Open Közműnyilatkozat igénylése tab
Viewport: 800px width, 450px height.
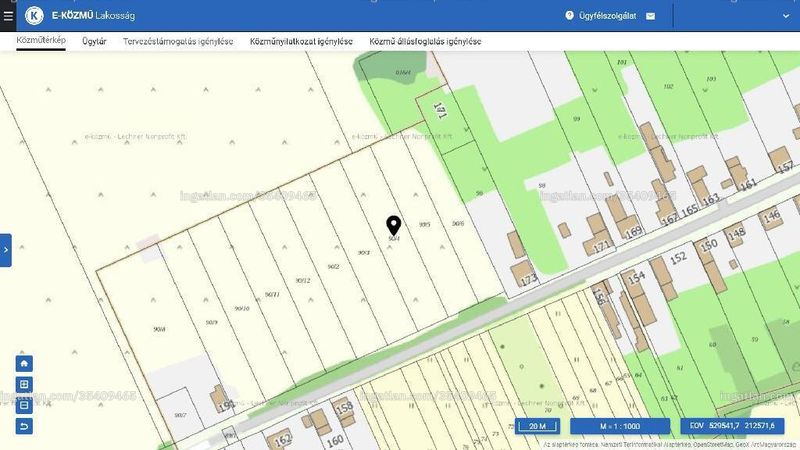(x=301, y=41)
